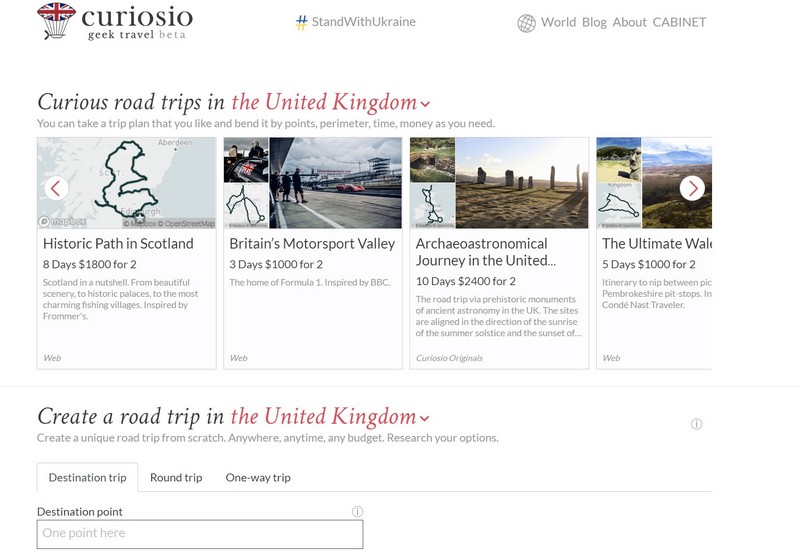
Task: Switch to the Round trip tab
Action: coord(176,477)
